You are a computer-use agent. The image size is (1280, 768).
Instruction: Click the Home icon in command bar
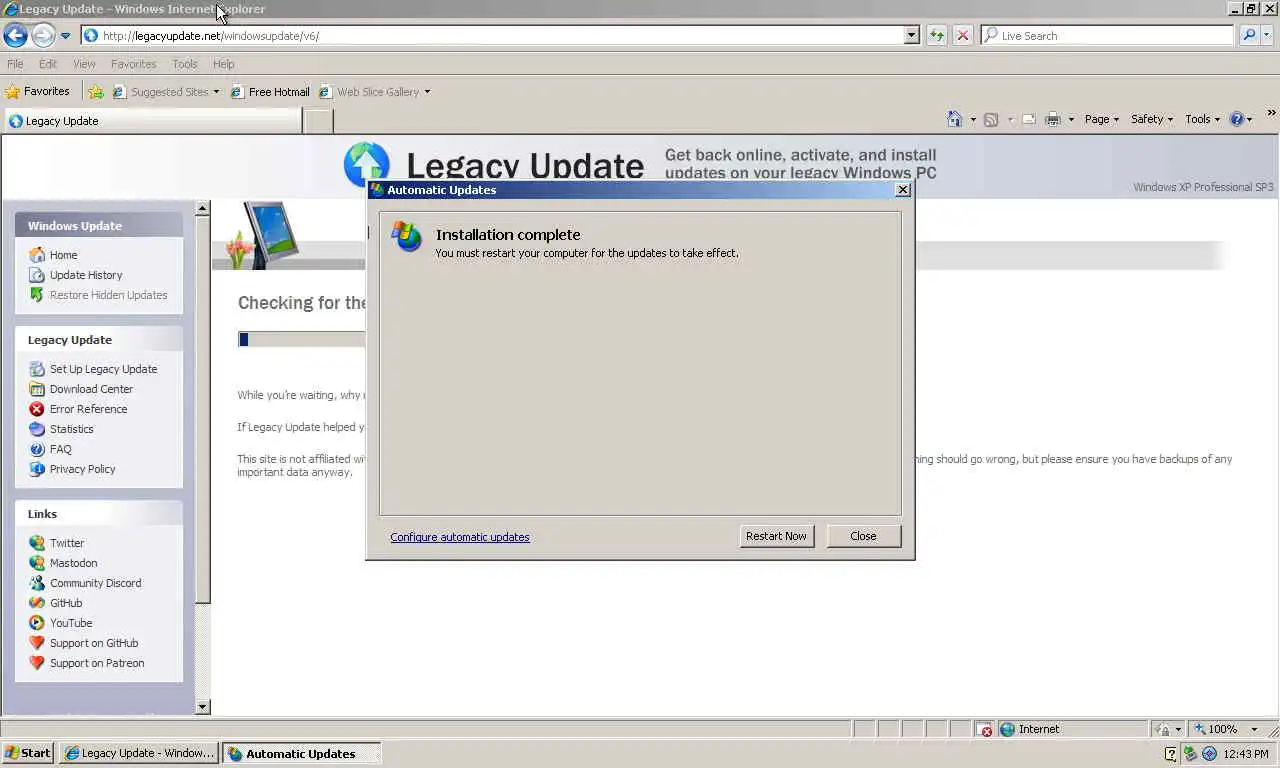[955, 119]
